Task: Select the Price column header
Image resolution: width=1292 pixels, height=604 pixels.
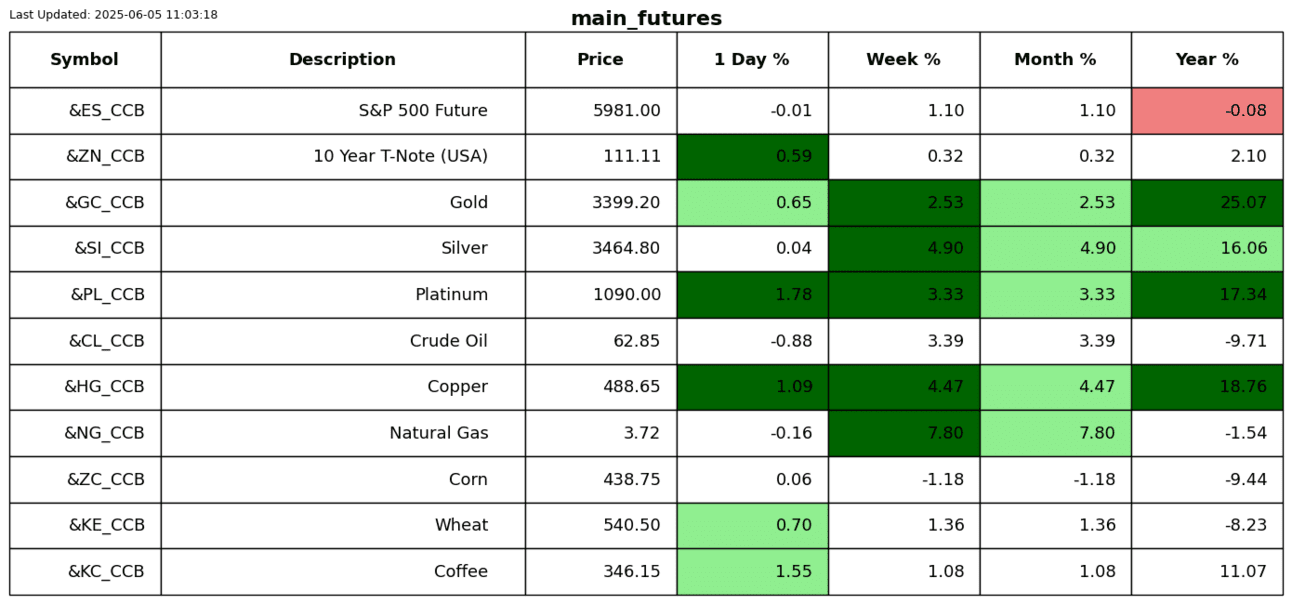Action: point(600,60)
